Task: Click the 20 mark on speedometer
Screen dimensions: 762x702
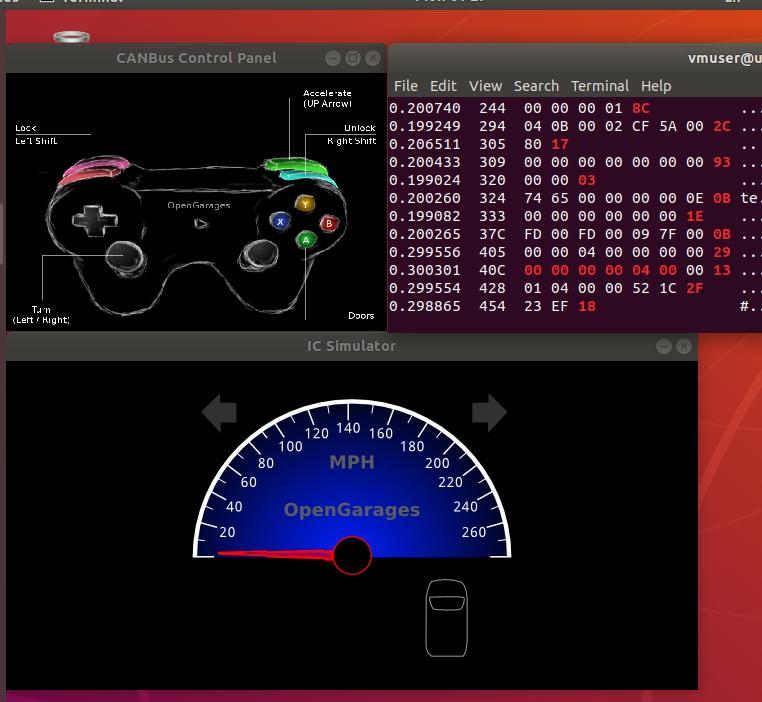Action: coord(227,532)
